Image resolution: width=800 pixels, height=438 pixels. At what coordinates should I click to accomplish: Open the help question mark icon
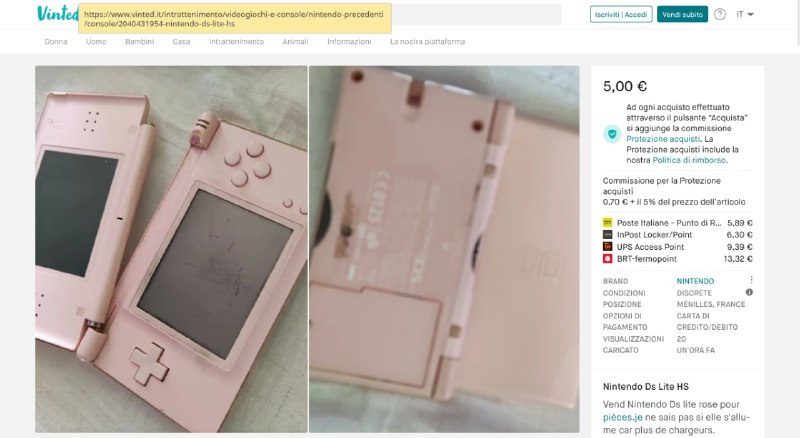click(720, 14)
